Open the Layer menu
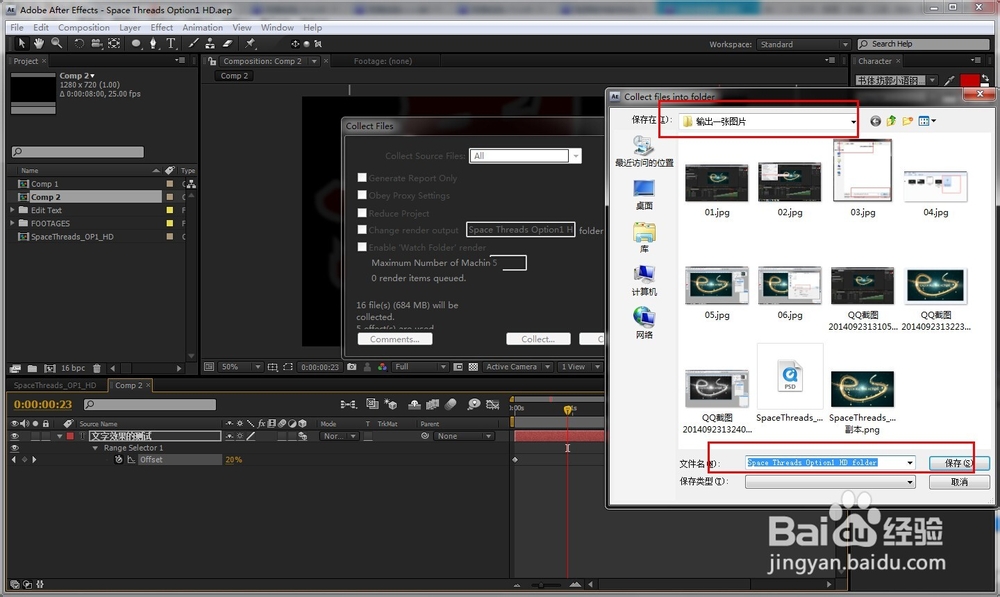This screenshot has height=597, width=1000. (130, 27)
